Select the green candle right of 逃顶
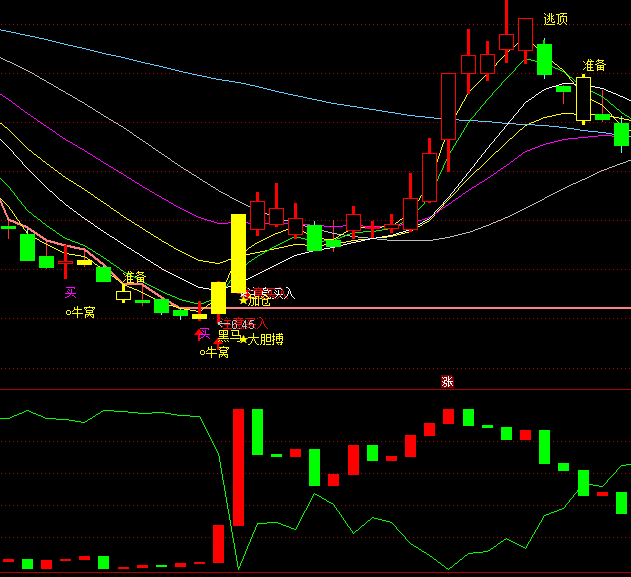 (544, 58)
